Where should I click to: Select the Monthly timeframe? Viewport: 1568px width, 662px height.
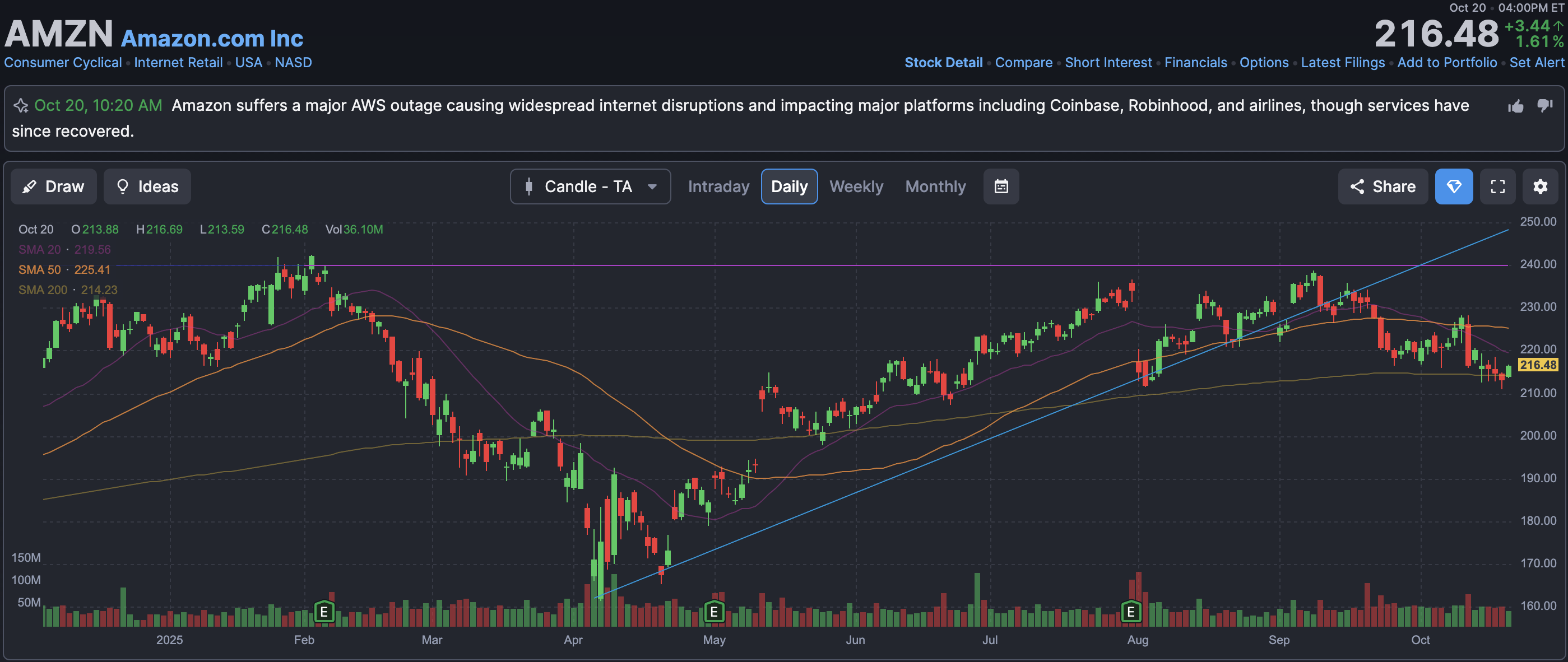(935, 186)
